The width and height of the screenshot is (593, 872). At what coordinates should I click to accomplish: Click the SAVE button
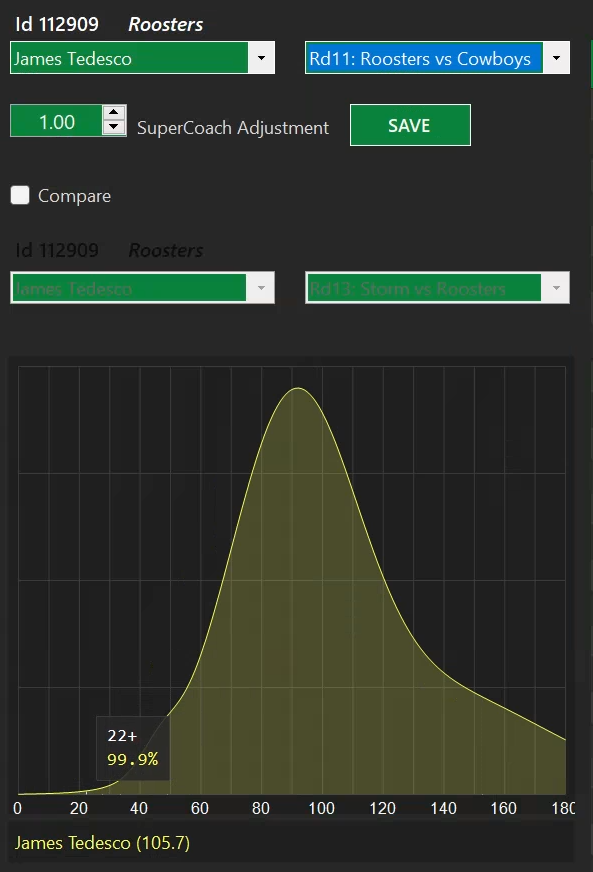(x=410, y=125)
